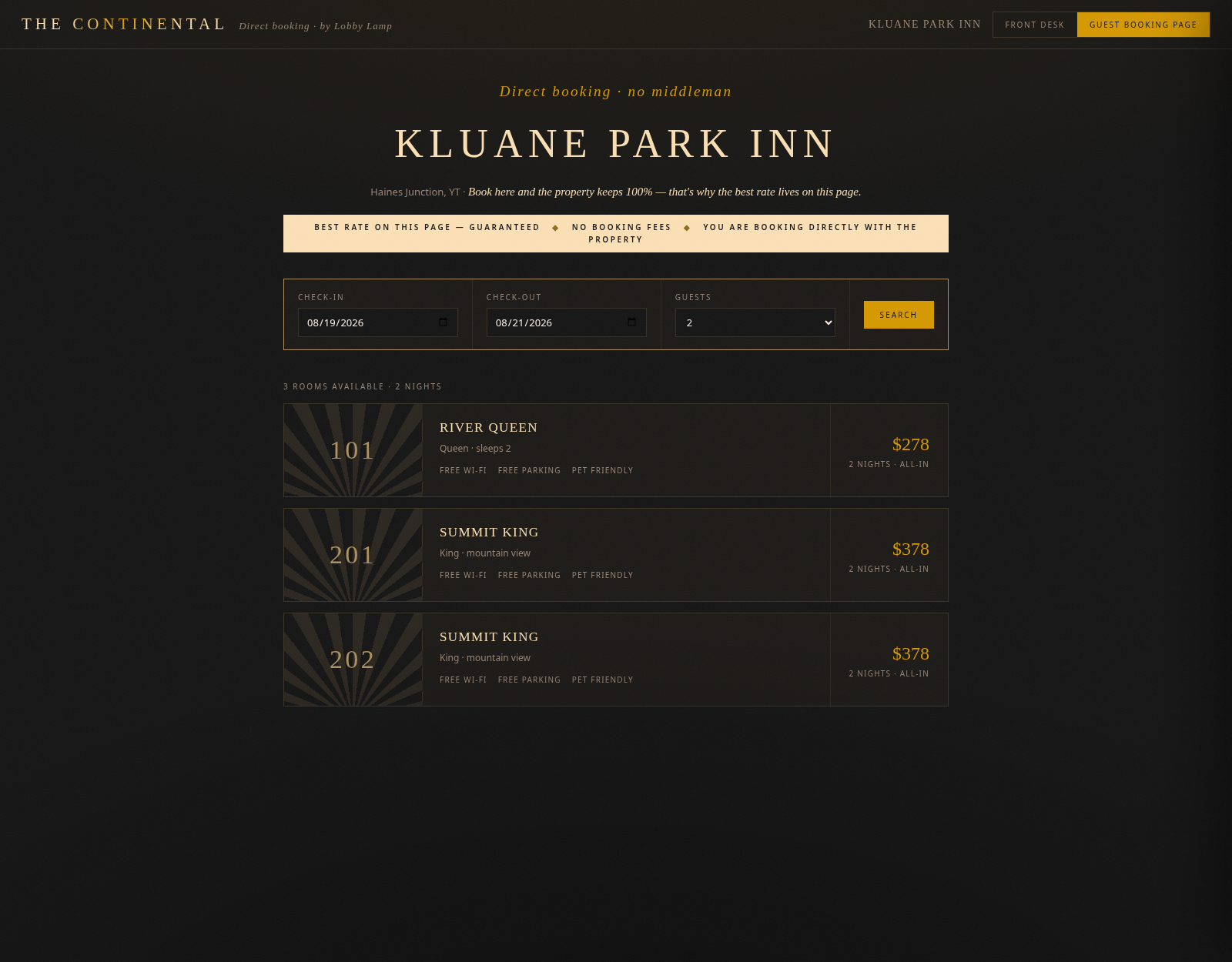Click Free Parking tag on River Queen
1232x962 pixels.
(530, 470)
